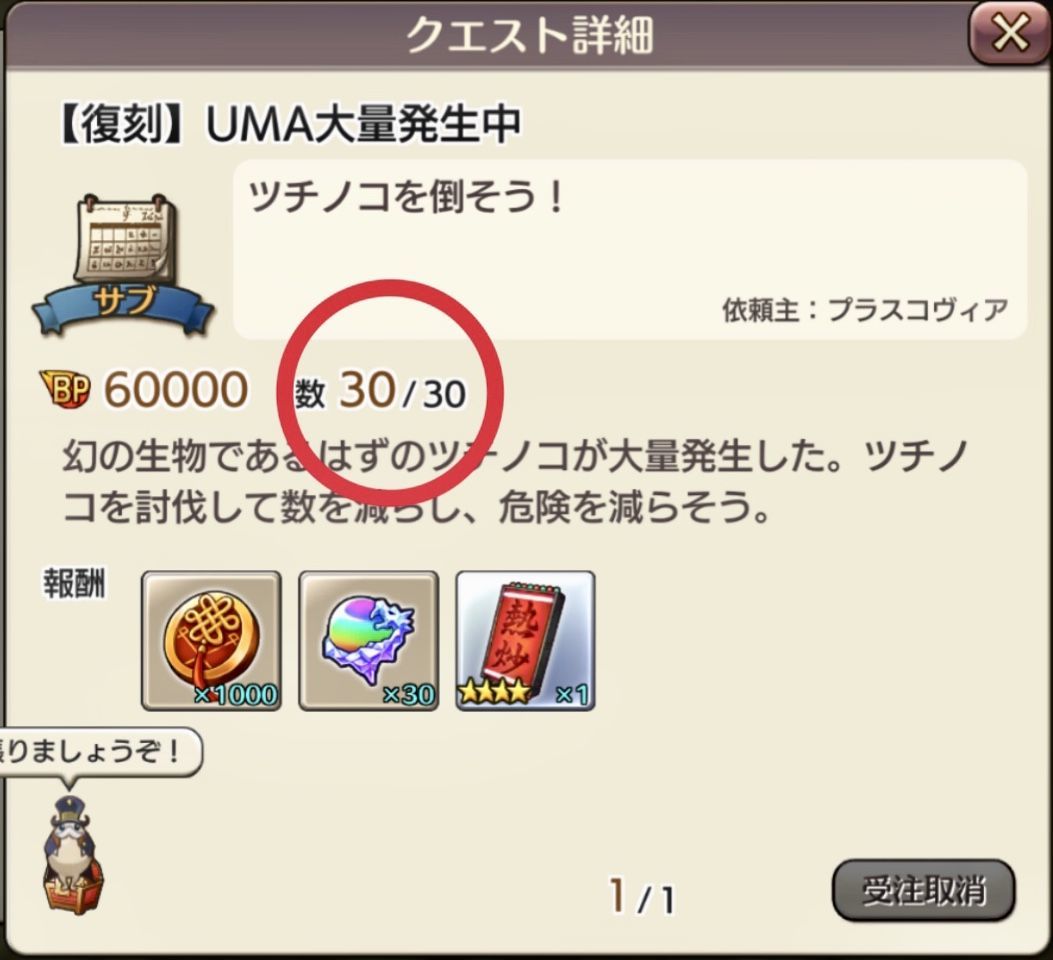Close the クエスト詳細 dialog with X

click(x=1010, y=34)
